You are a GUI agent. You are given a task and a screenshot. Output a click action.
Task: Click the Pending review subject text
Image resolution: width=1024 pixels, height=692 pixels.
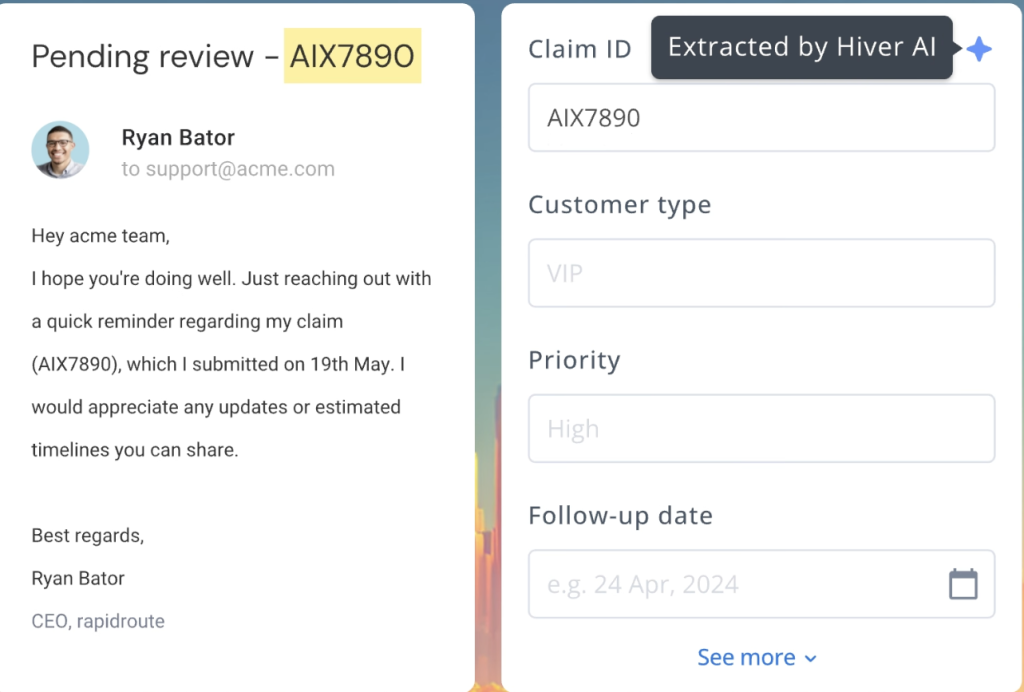click(x=142, y=56)
